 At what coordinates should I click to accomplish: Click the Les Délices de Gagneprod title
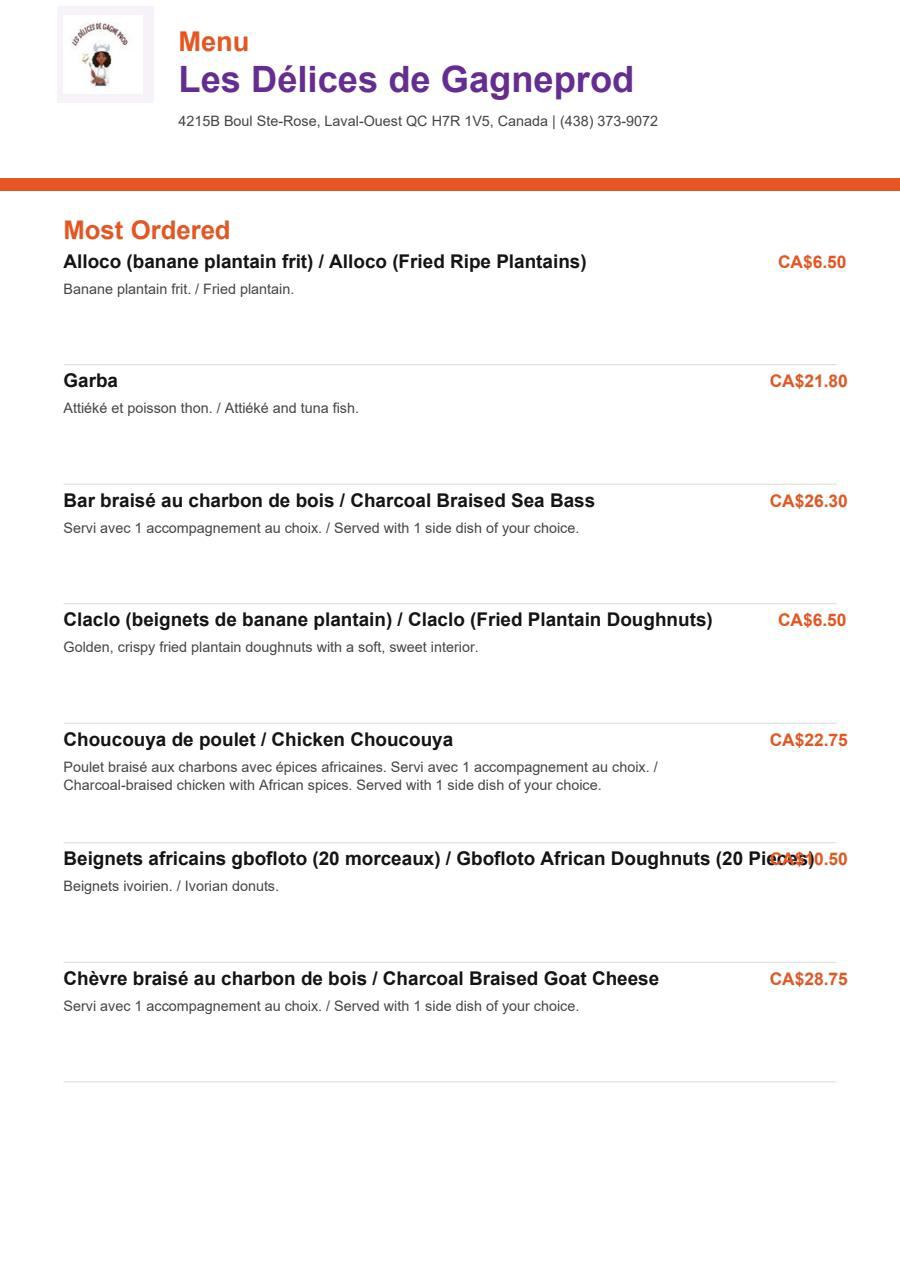point(406,80)
